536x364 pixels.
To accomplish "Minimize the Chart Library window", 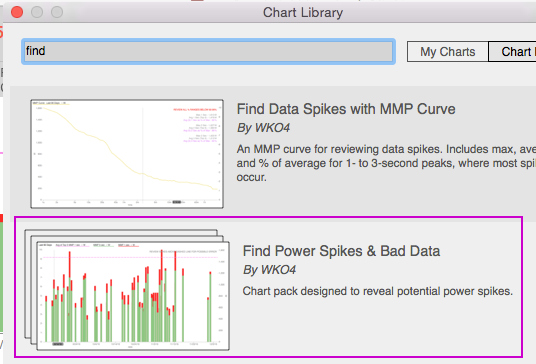I will 37,12.
